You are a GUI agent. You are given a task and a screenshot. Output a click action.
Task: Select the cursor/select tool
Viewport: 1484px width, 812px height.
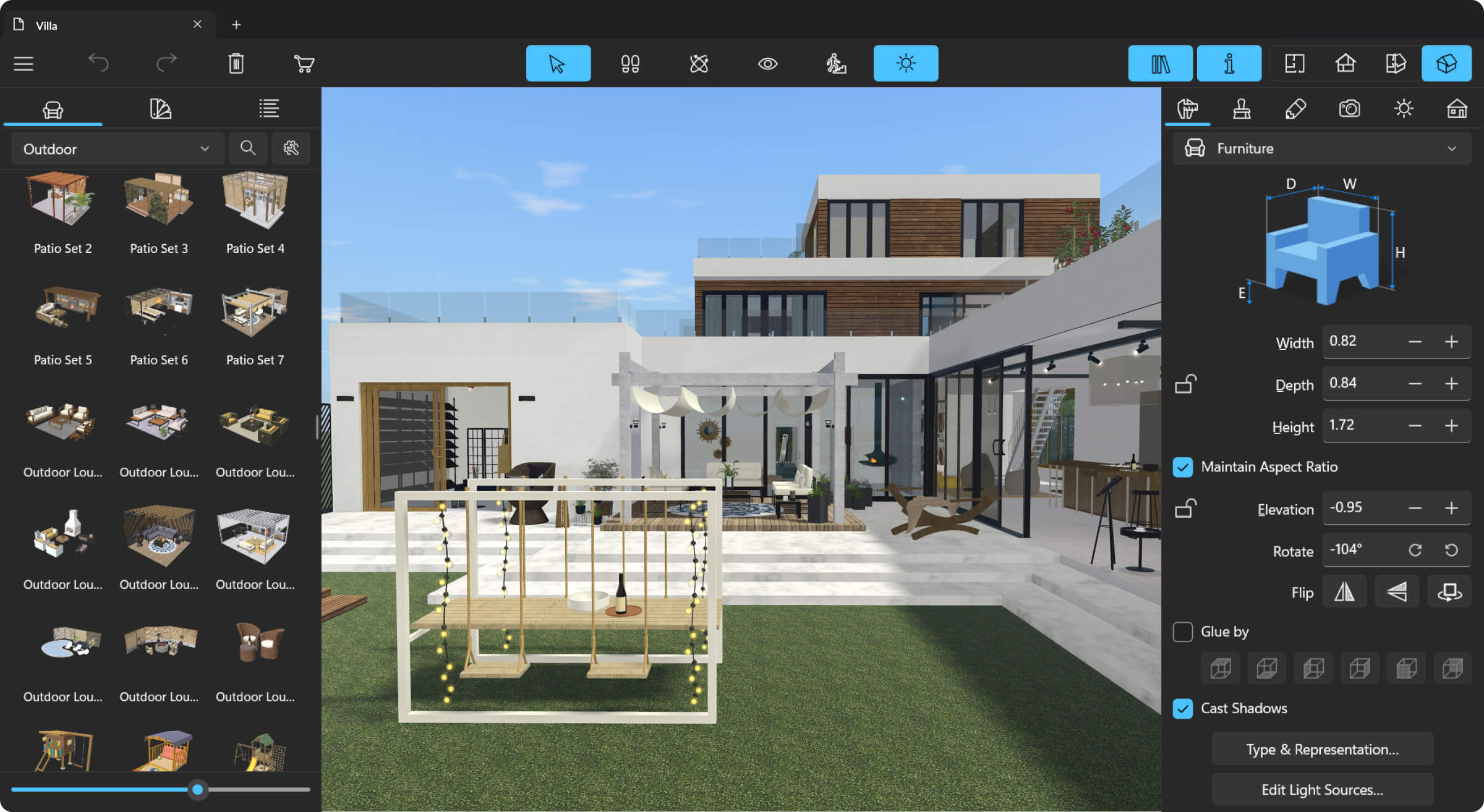pyautogui.click(x=558, y=63)
